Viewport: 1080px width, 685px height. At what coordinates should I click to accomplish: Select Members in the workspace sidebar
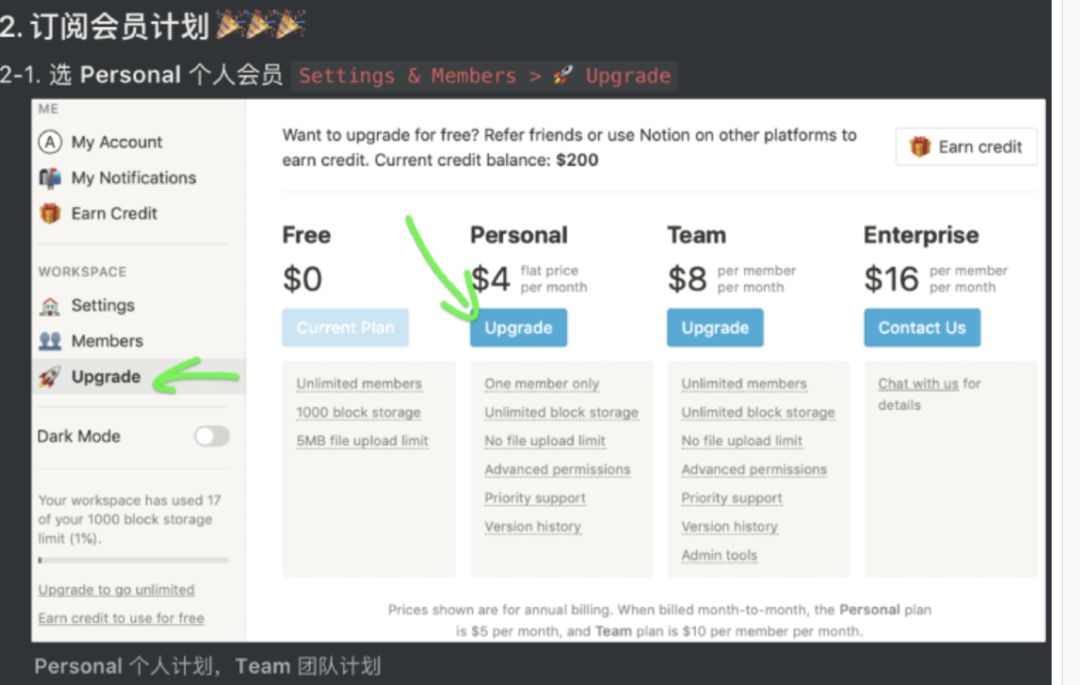click(x=107, y=341)
